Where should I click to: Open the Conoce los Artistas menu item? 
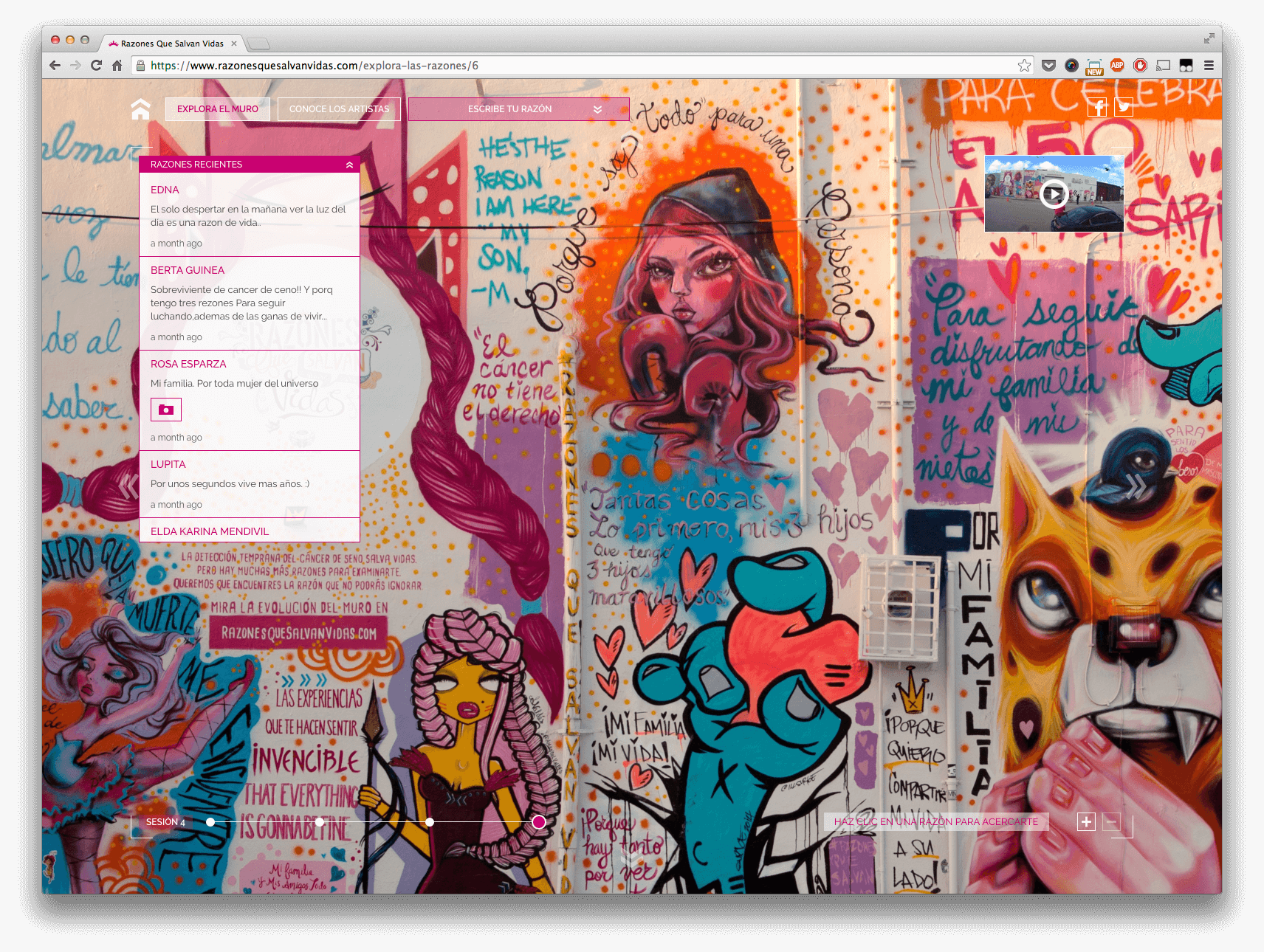(x=339, y=108)
